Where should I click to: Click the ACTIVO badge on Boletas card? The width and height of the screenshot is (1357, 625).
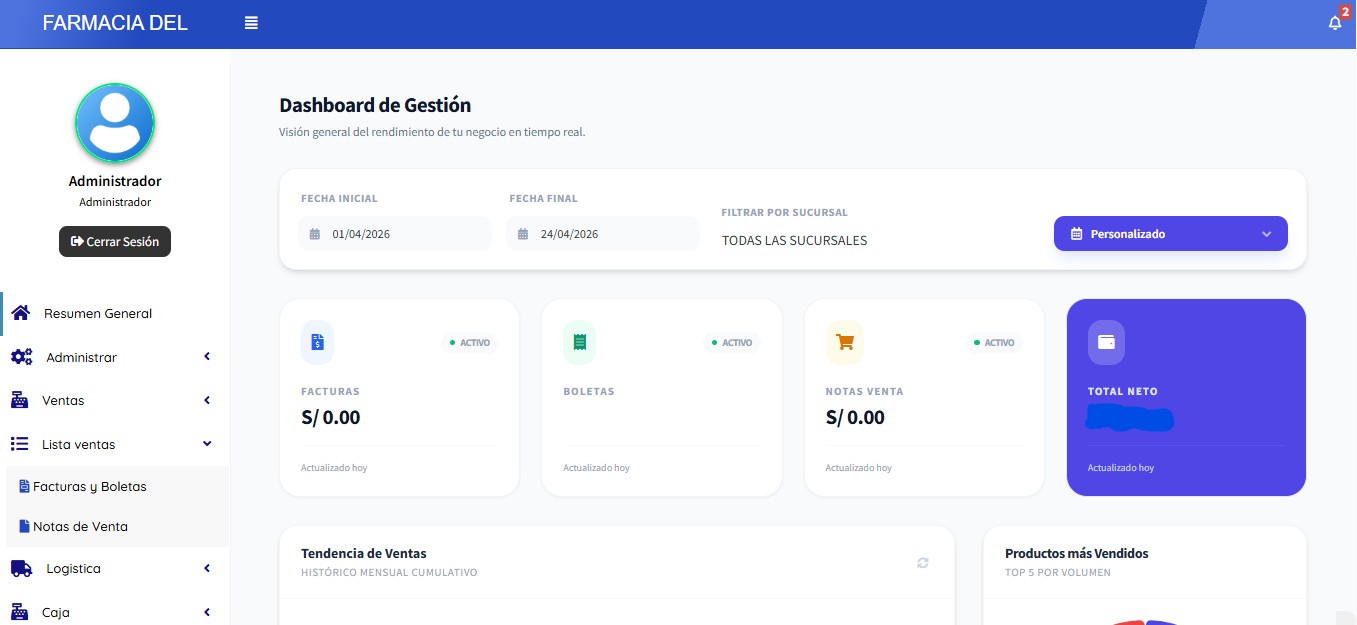(732, 342)
